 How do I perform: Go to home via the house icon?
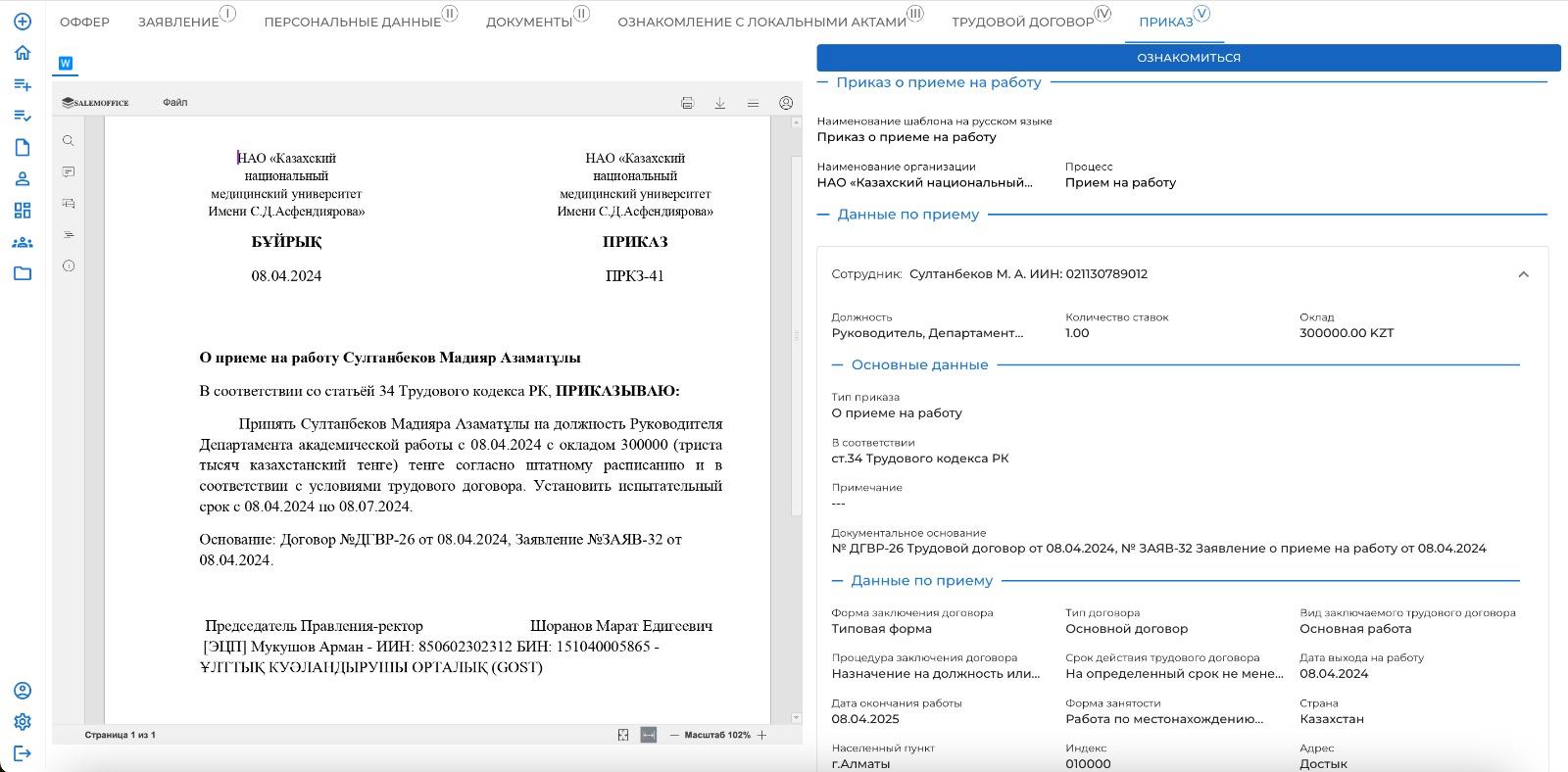[23, 53]
